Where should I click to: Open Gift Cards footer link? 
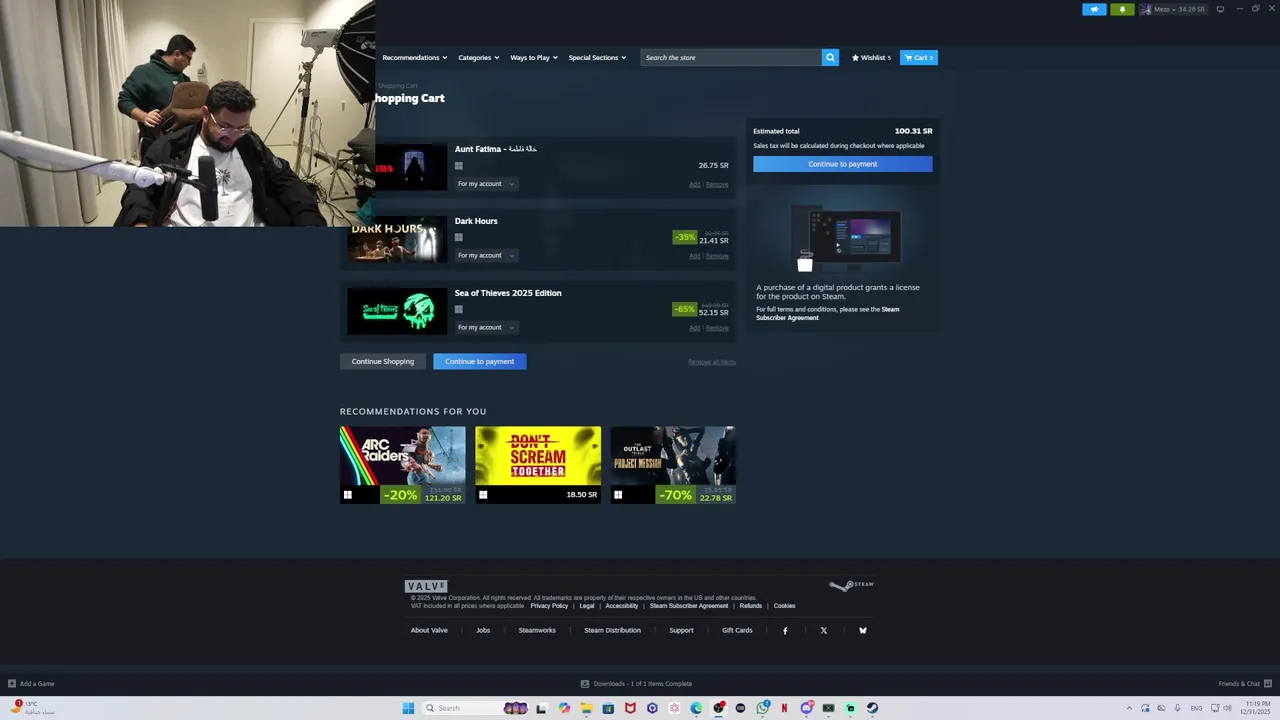(737, 630)
